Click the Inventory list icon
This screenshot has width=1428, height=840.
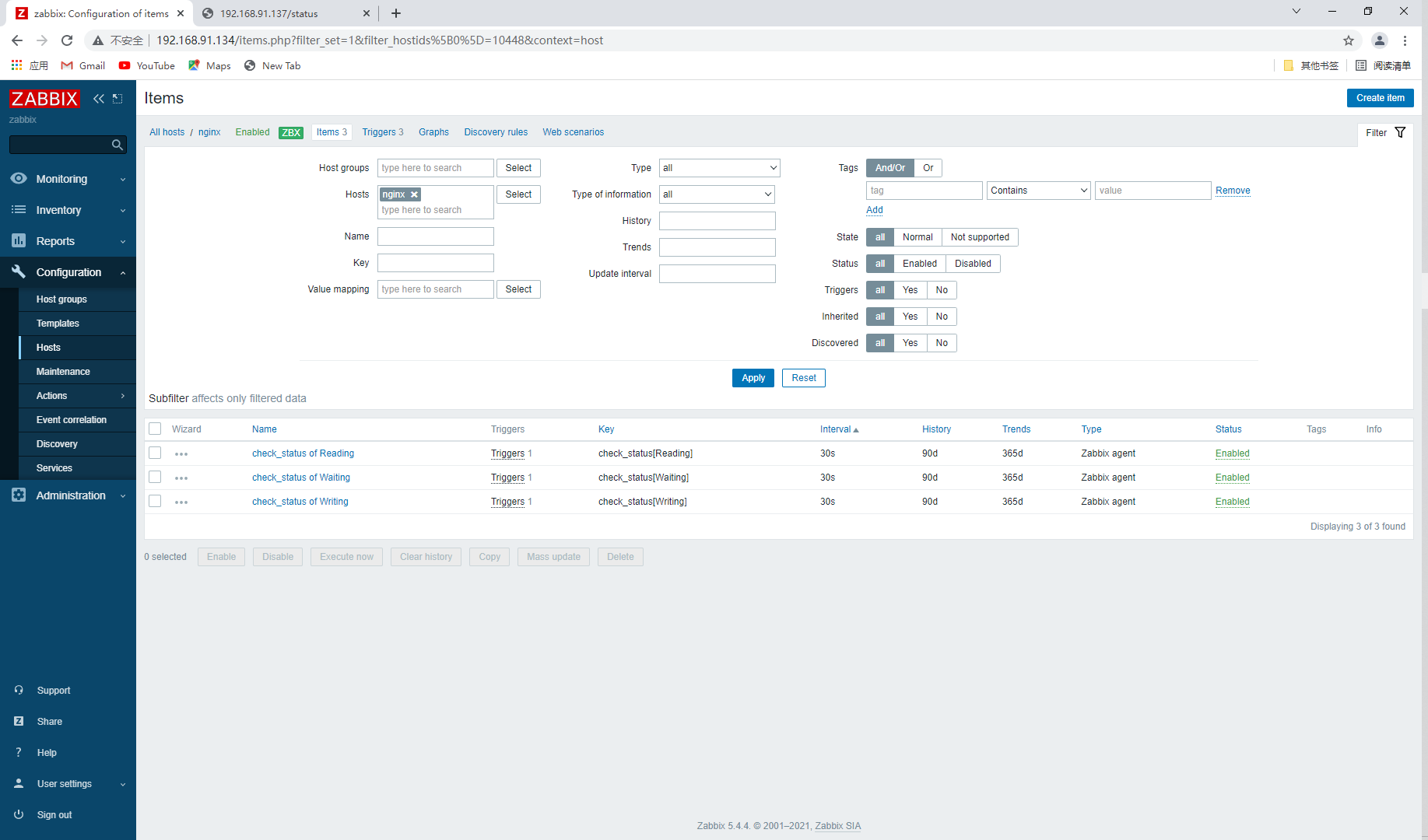click(x=19, y=210)
